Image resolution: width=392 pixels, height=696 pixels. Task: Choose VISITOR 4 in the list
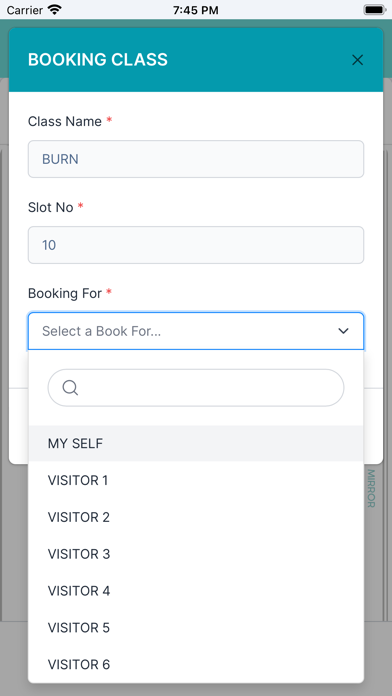coord(196,591)
